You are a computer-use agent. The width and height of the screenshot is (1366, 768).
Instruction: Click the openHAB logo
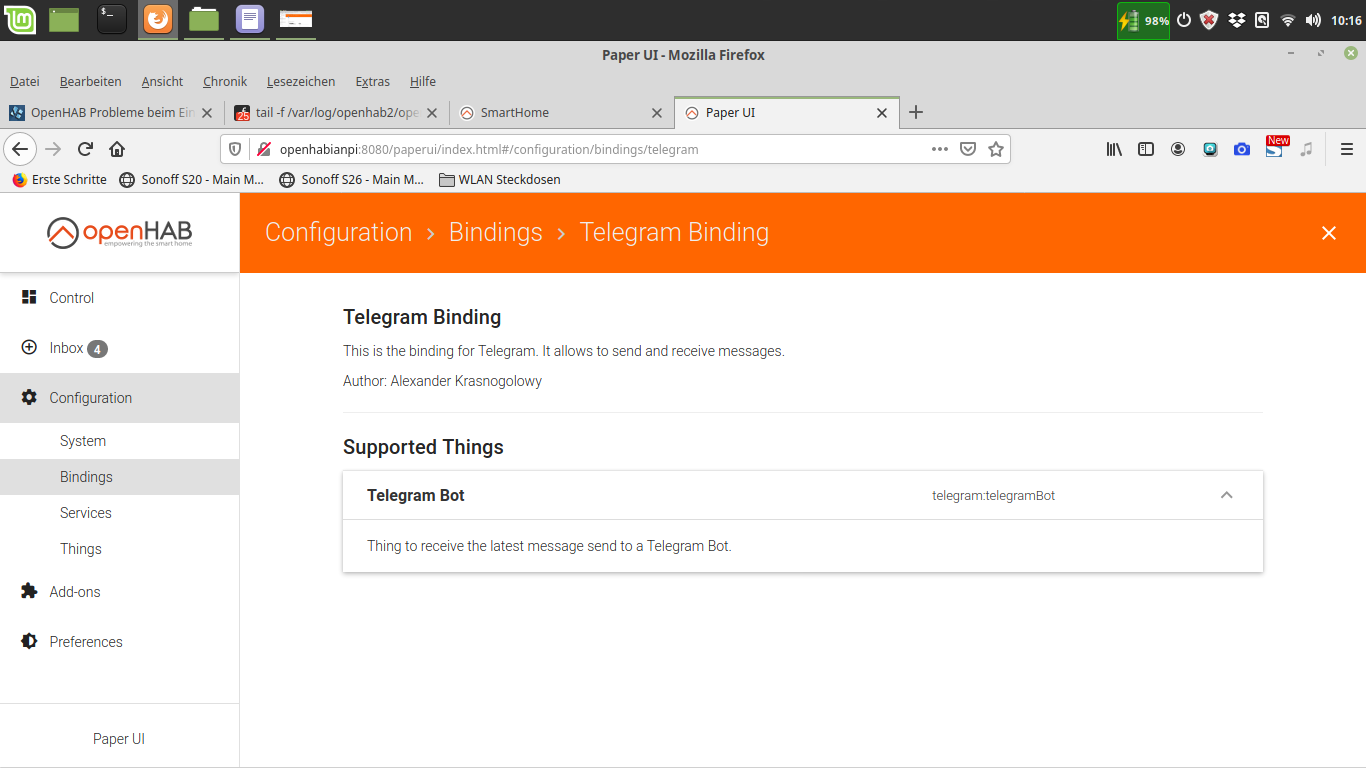119,232
